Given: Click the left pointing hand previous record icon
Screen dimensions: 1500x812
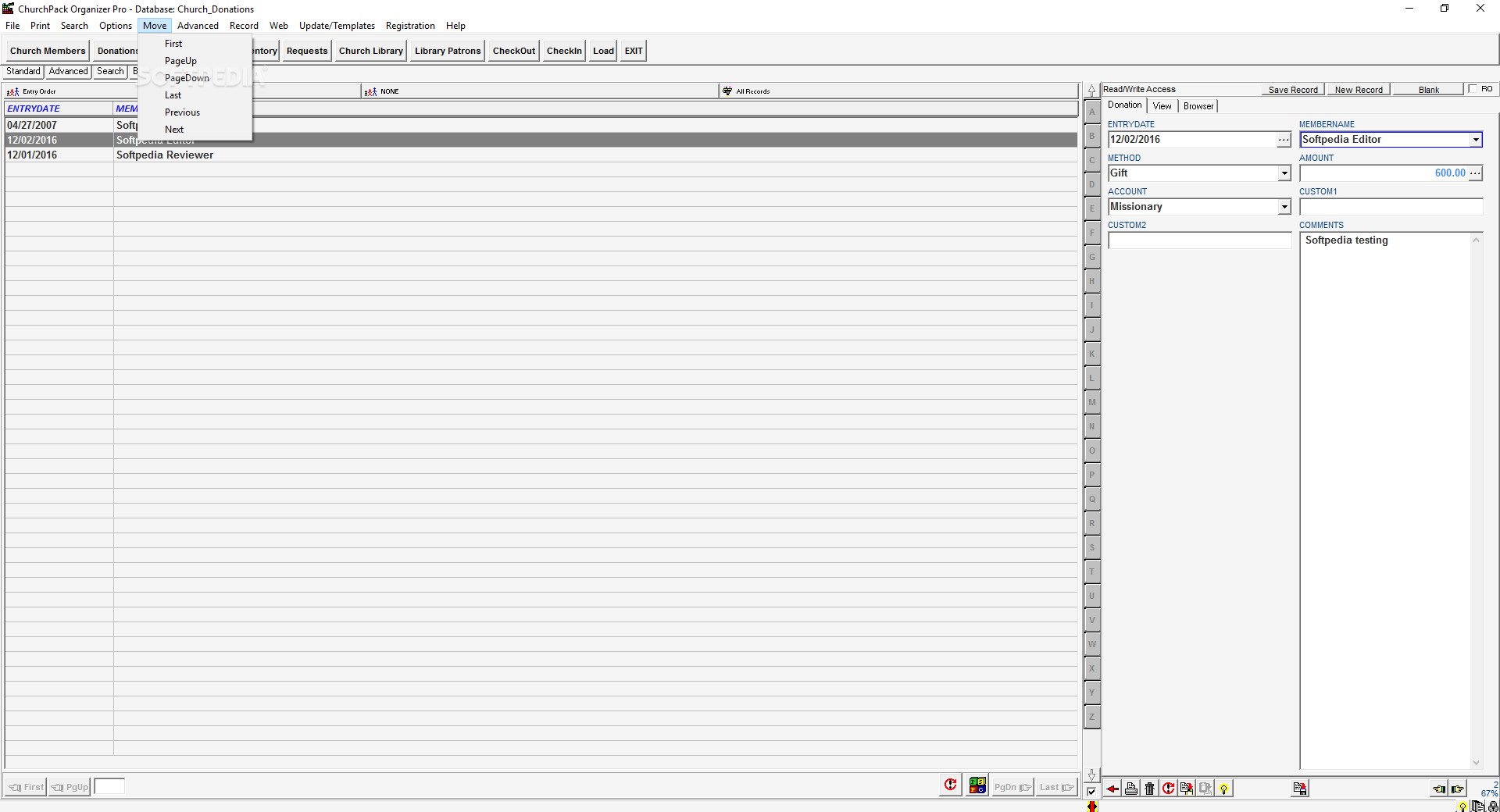Looking at the screenshot, I should [x=1439, y=789].
